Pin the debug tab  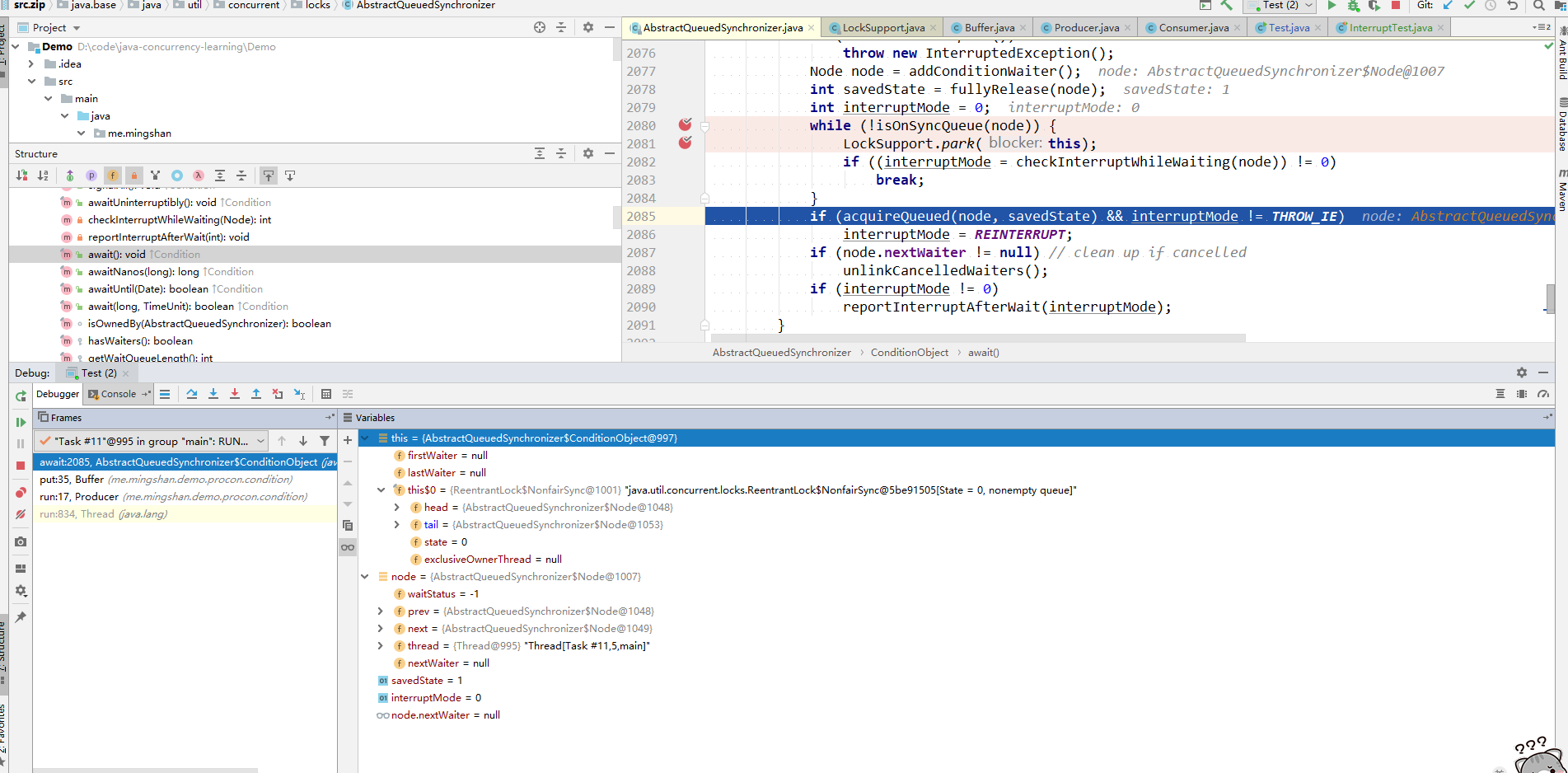pyautogui.click(x=21, y=617)
